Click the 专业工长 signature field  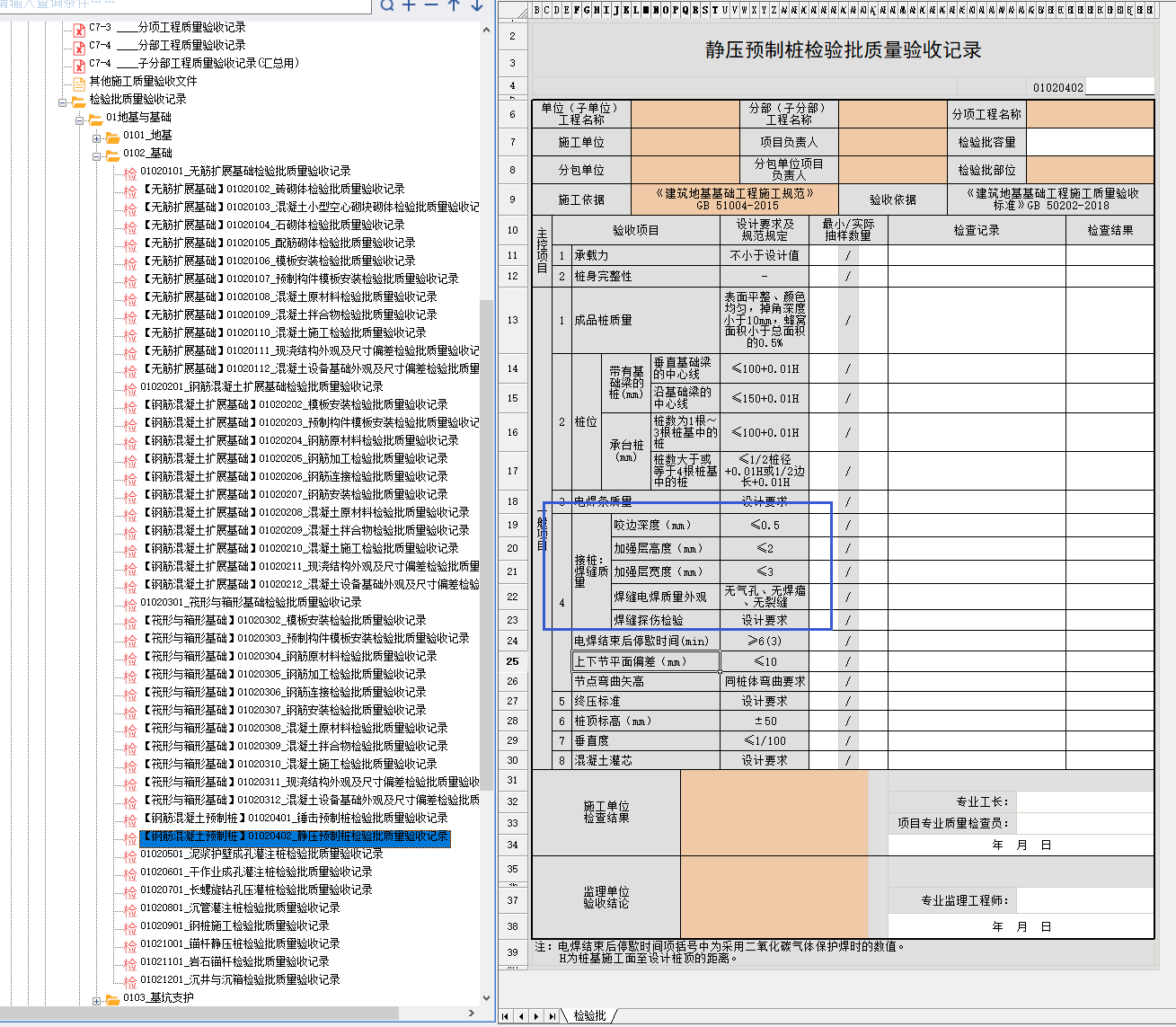[1084, 801]
